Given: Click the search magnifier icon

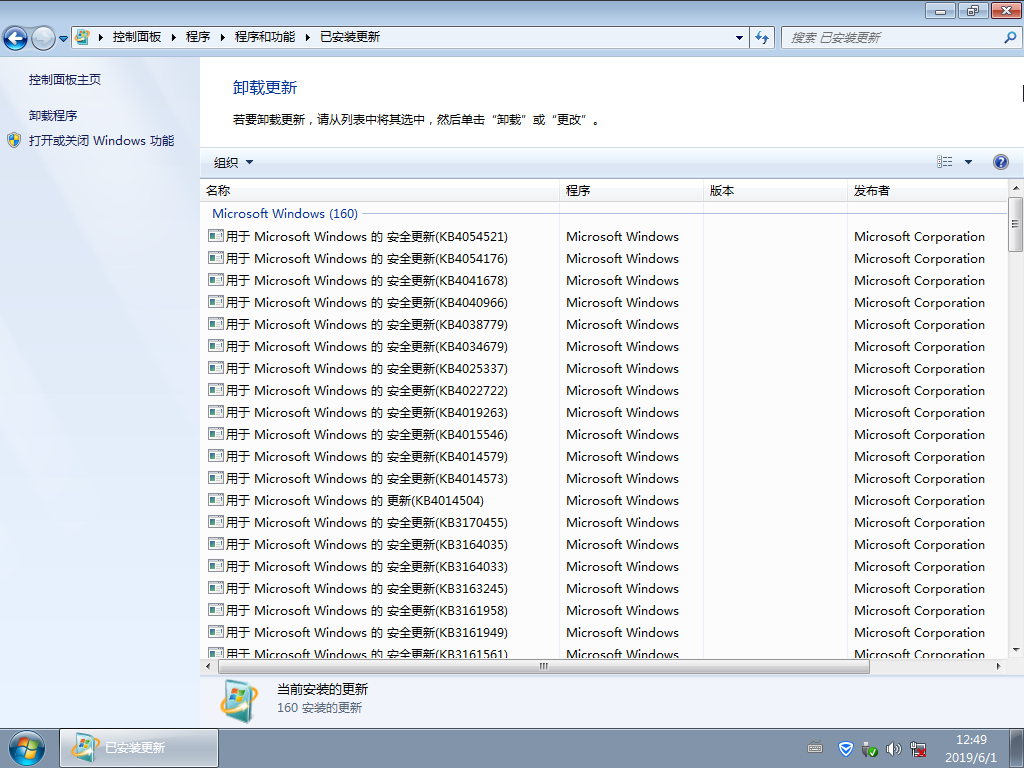Looking at the screenshot, I should click(1010, 38).
